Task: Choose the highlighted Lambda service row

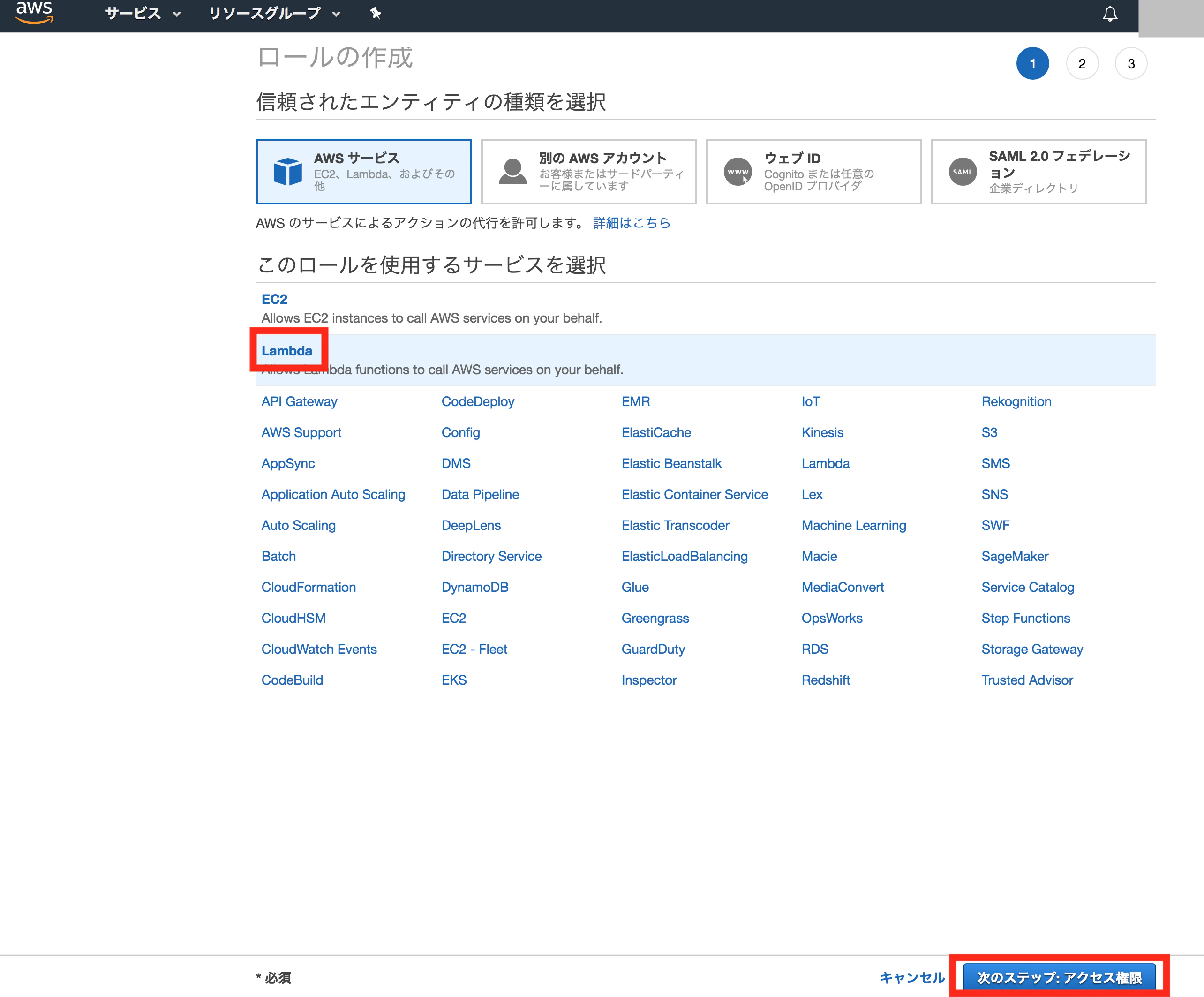Action: [x=706, y=360]
